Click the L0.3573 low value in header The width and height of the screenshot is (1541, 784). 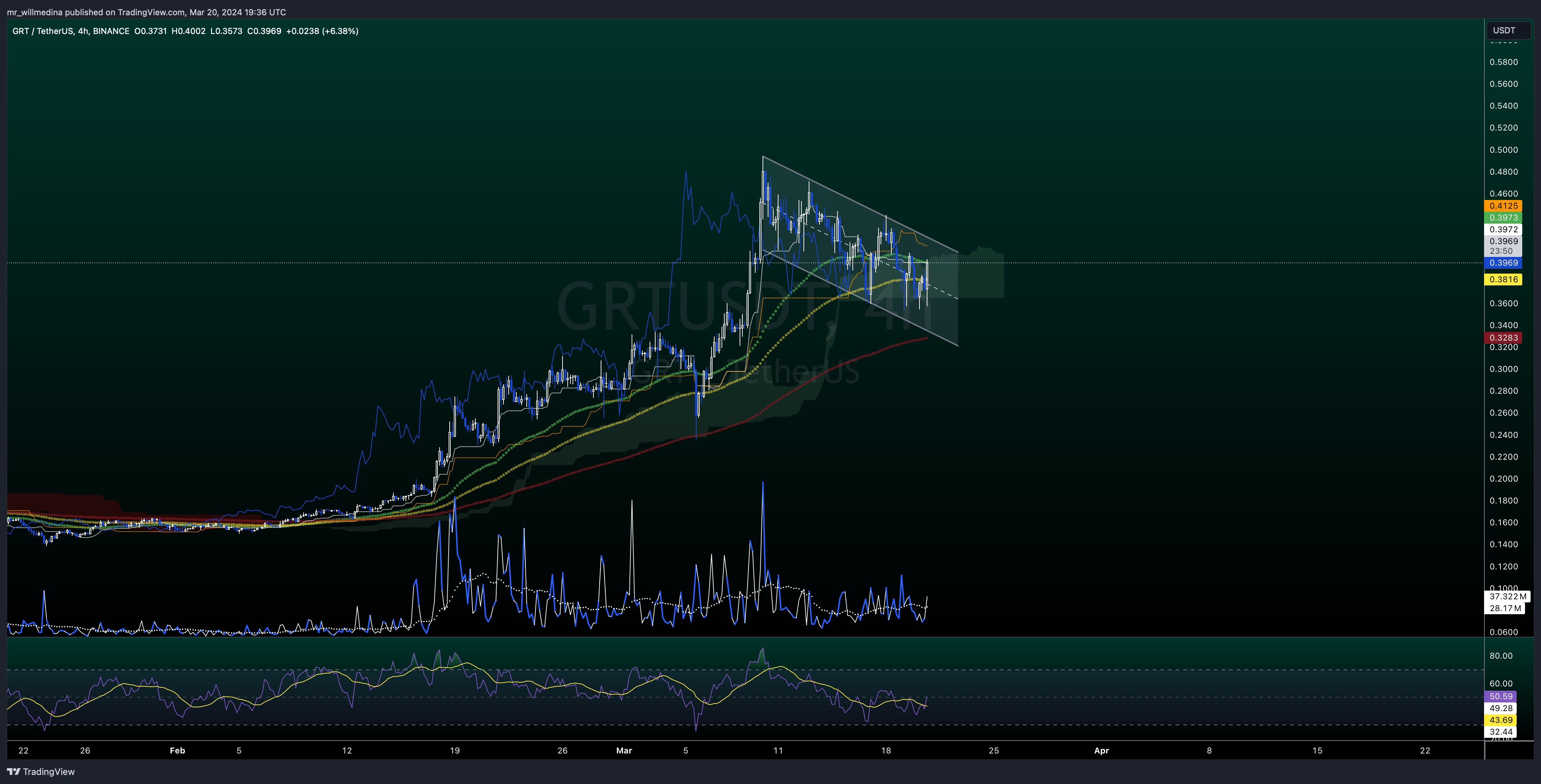(226, 31)
